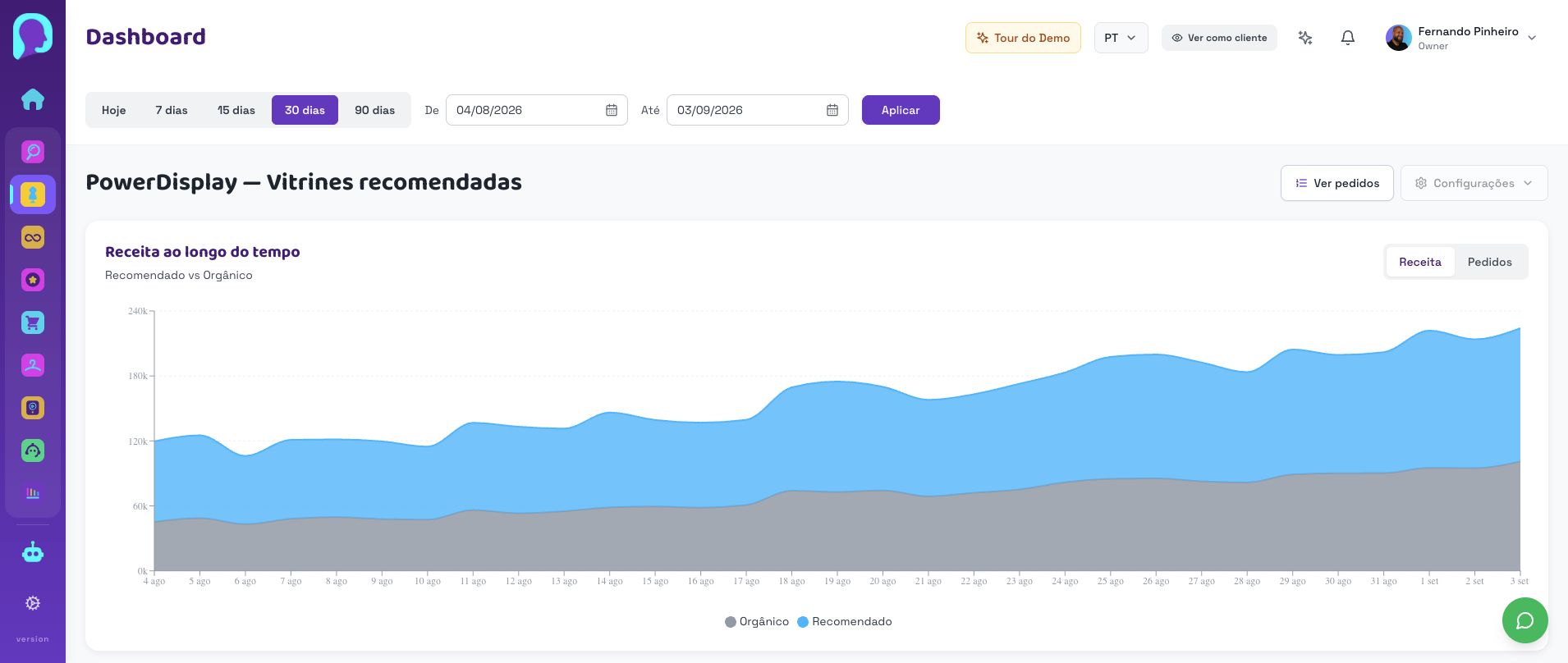Click the Aplicar button

(x=901, y=110)
